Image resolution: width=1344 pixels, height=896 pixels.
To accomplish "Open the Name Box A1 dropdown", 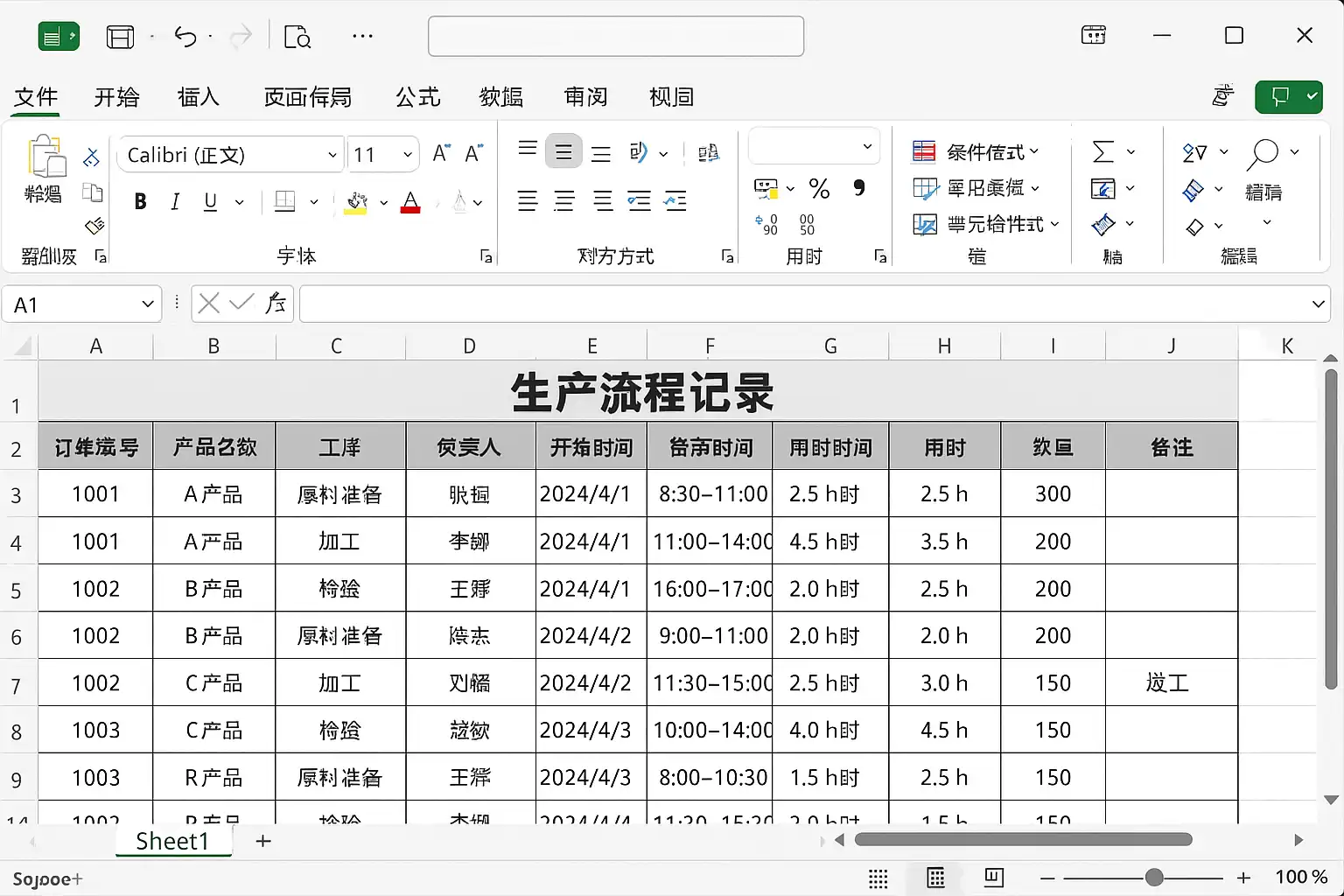I will tap(147, 304).
